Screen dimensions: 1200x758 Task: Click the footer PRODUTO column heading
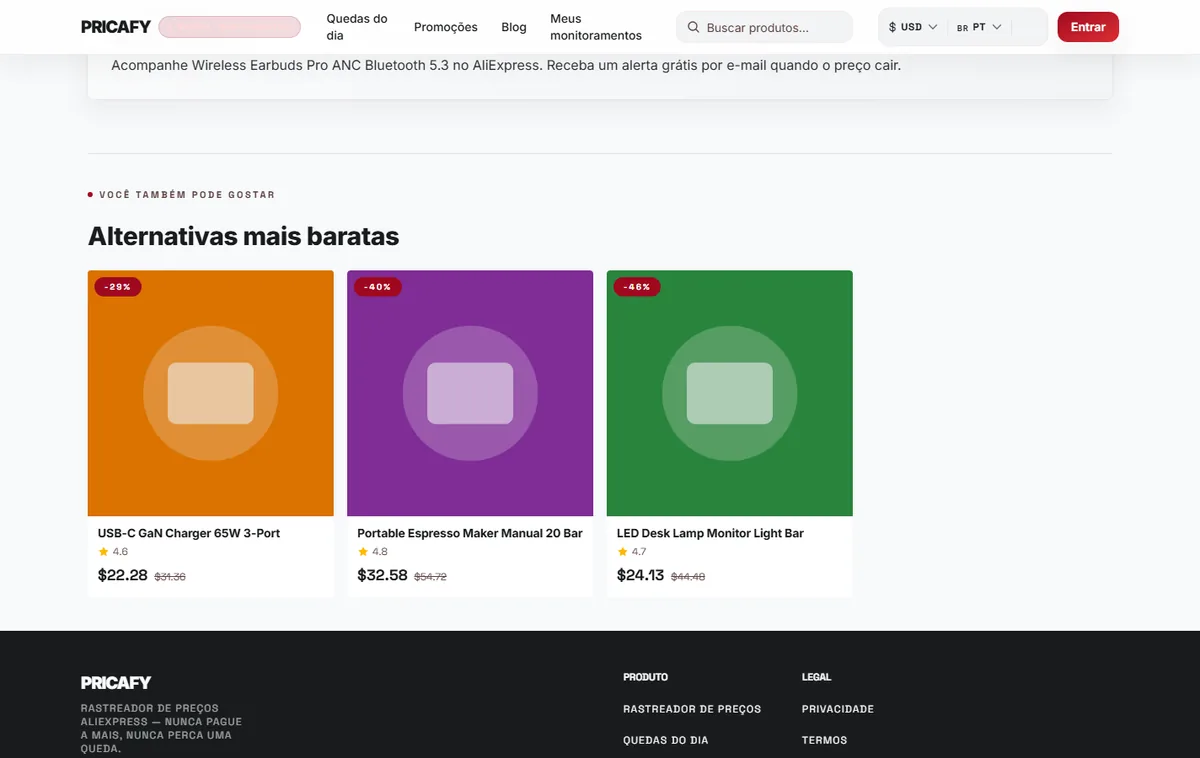click(645, 677)
